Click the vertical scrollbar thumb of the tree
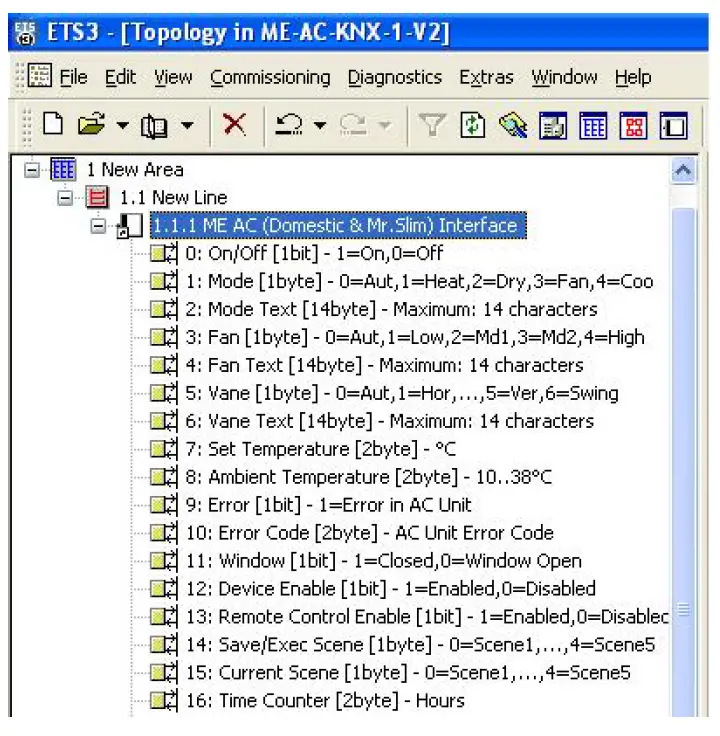 coord(683,462)
